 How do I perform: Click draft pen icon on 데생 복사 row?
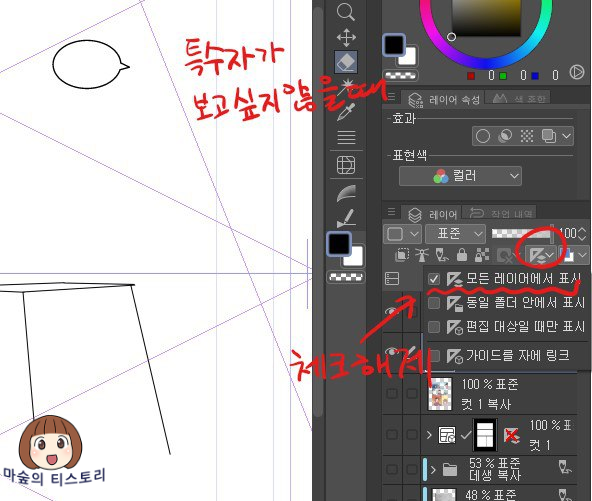click(x=565, y=467)
